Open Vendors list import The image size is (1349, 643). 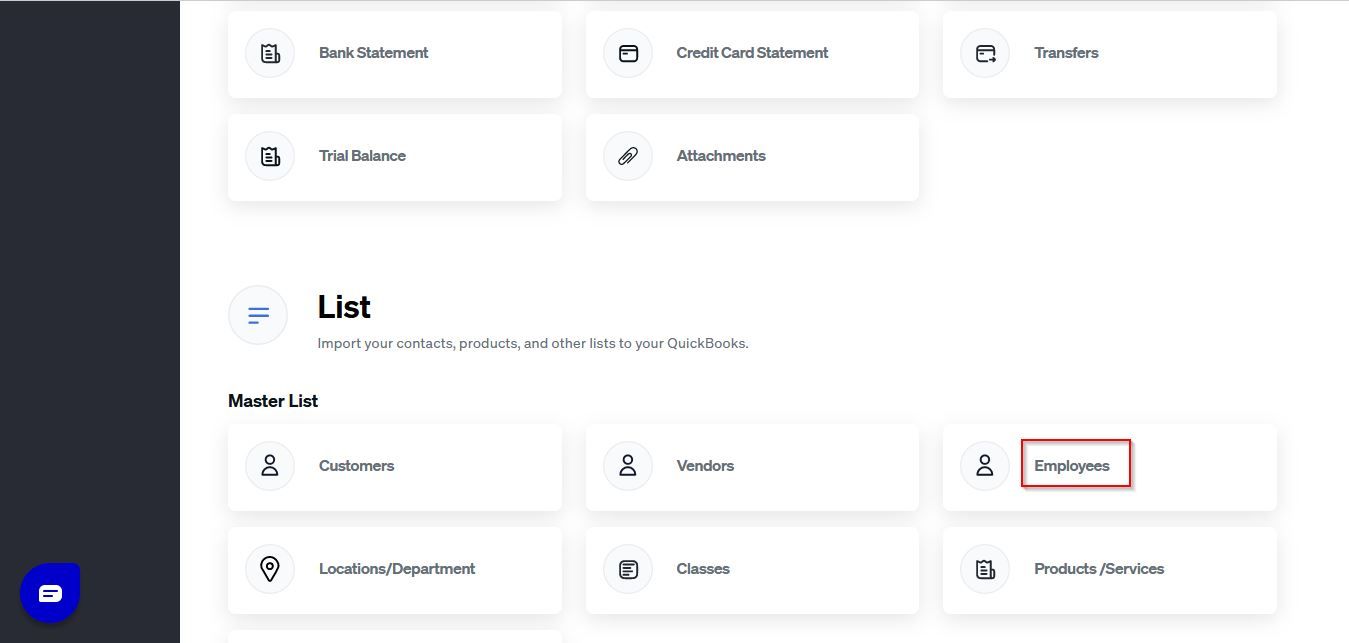(752, 467)
